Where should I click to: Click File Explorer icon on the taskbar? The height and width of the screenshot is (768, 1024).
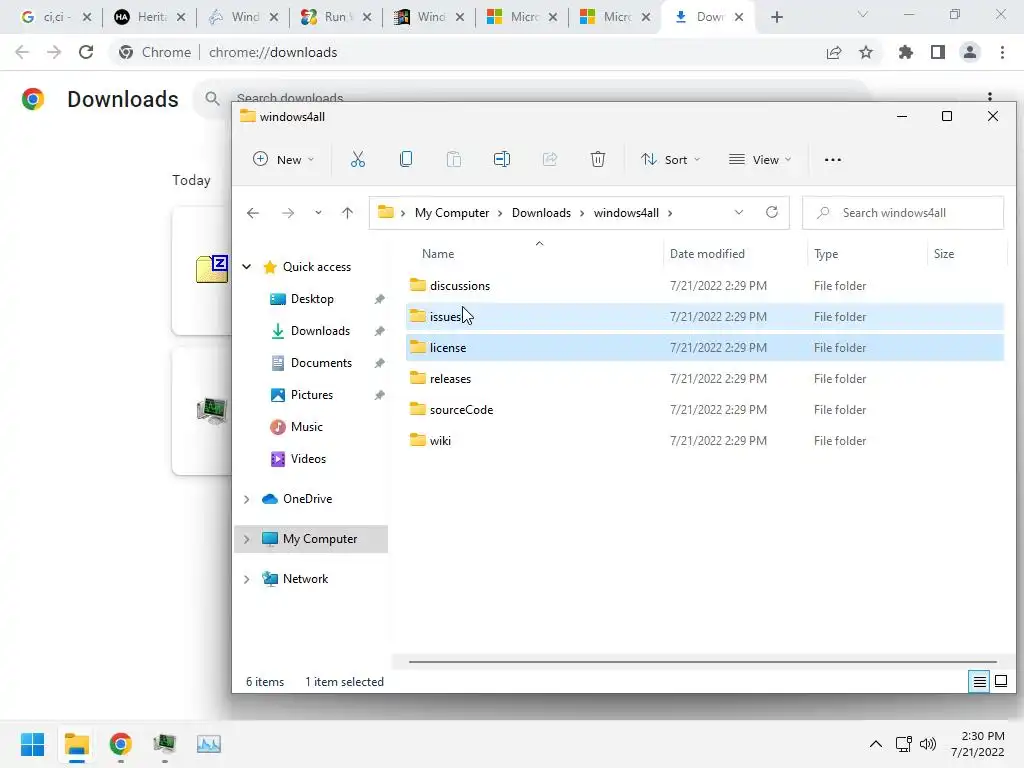click(x=76, y=744)
